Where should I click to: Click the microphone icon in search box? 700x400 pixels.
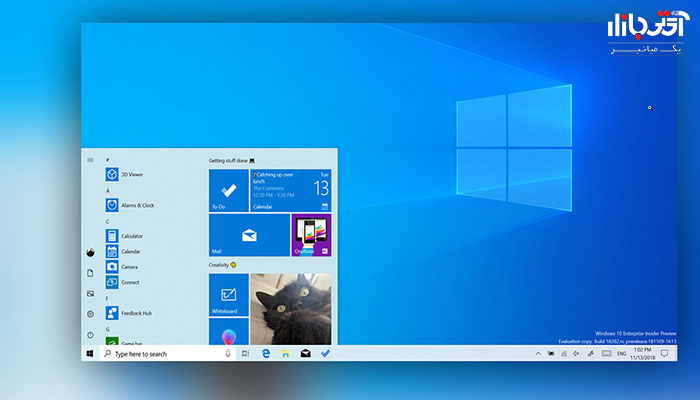[228, 354]
